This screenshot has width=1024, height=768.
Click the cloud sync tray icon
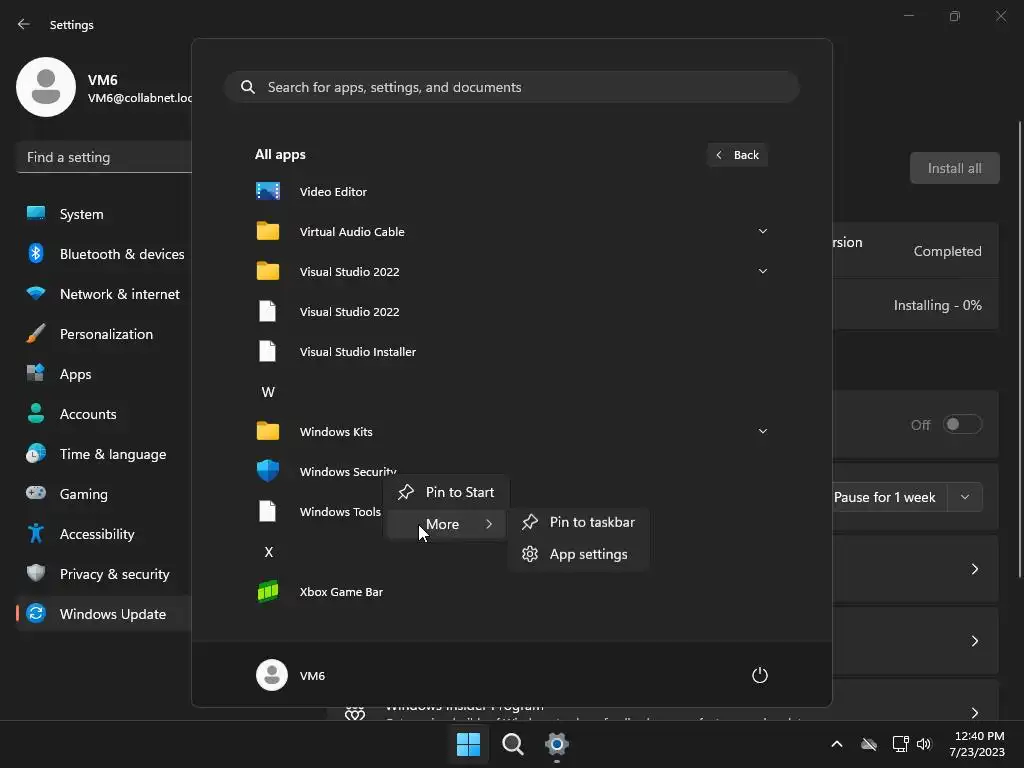click(869, 744)
